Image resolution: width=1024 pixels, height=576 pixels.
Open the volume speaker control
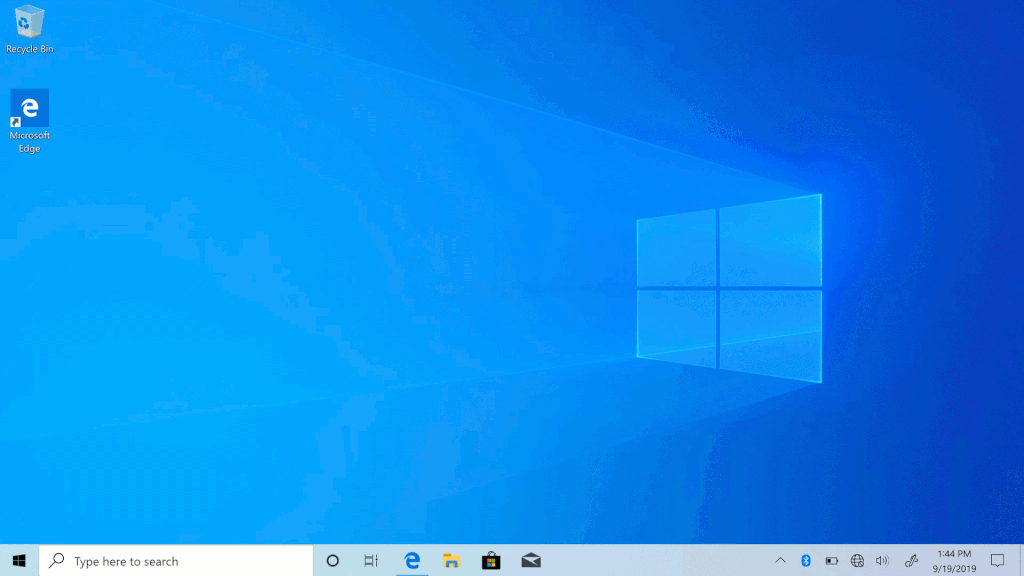tap(882, 561)
